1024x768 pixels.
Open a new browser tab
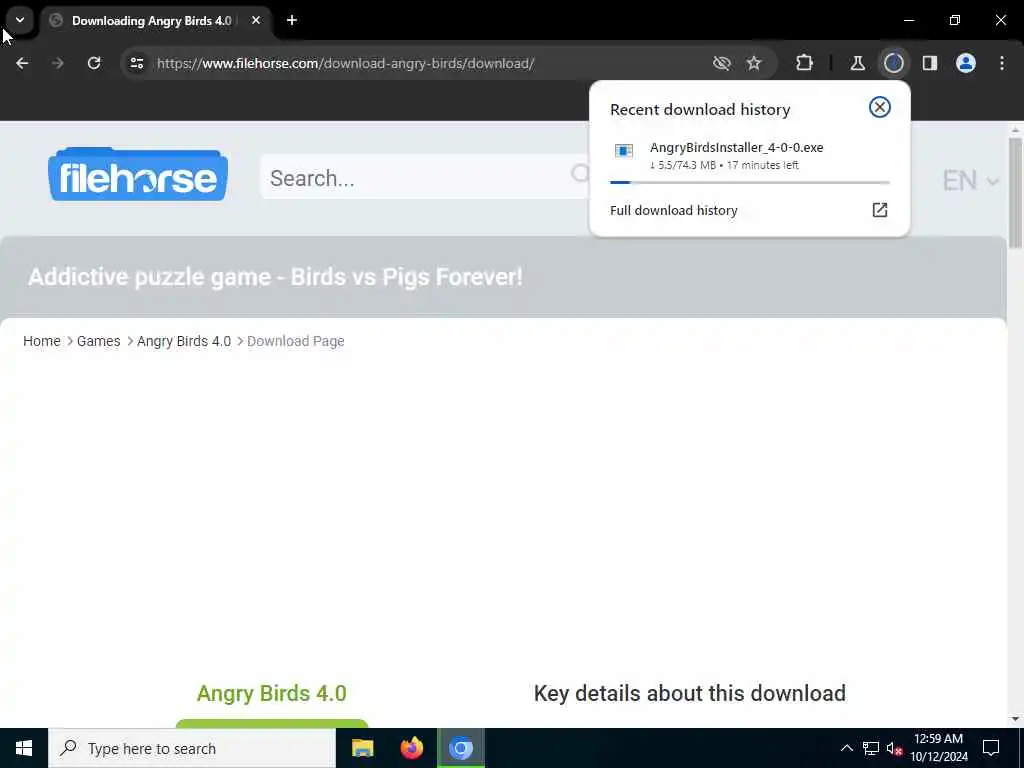tap(292, 21)
